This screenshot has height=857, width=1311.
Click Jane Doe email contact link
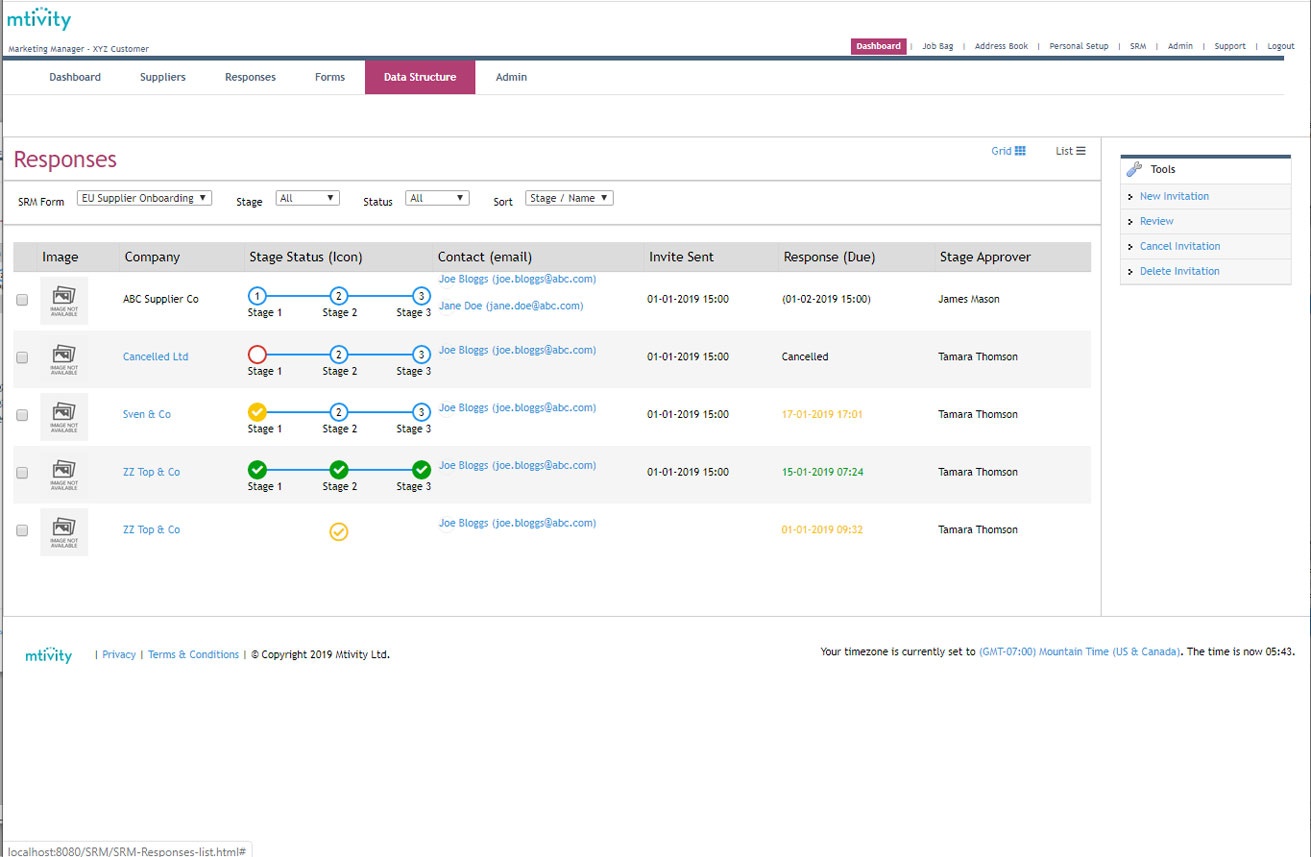click(x=511, y=306)
